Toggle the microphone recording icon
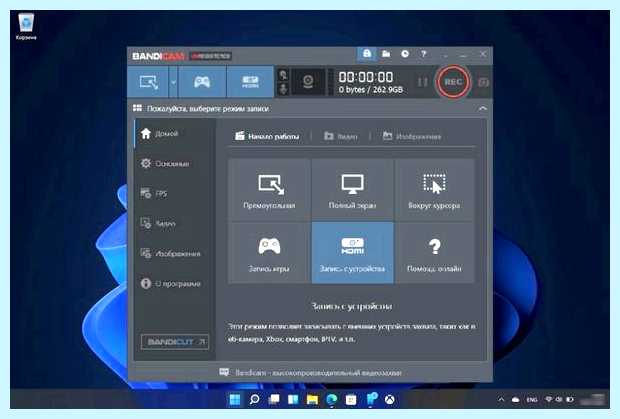 pyautogui.click(x=283, y=89)
